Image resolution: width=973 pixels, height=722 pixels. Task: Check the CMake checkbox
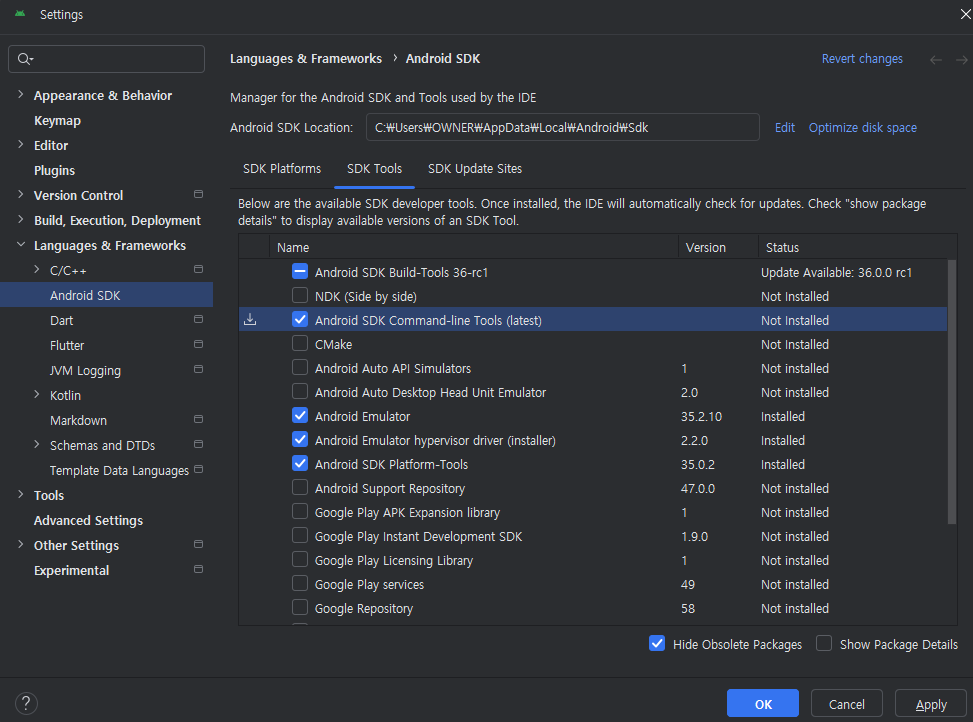pos(300,343)
